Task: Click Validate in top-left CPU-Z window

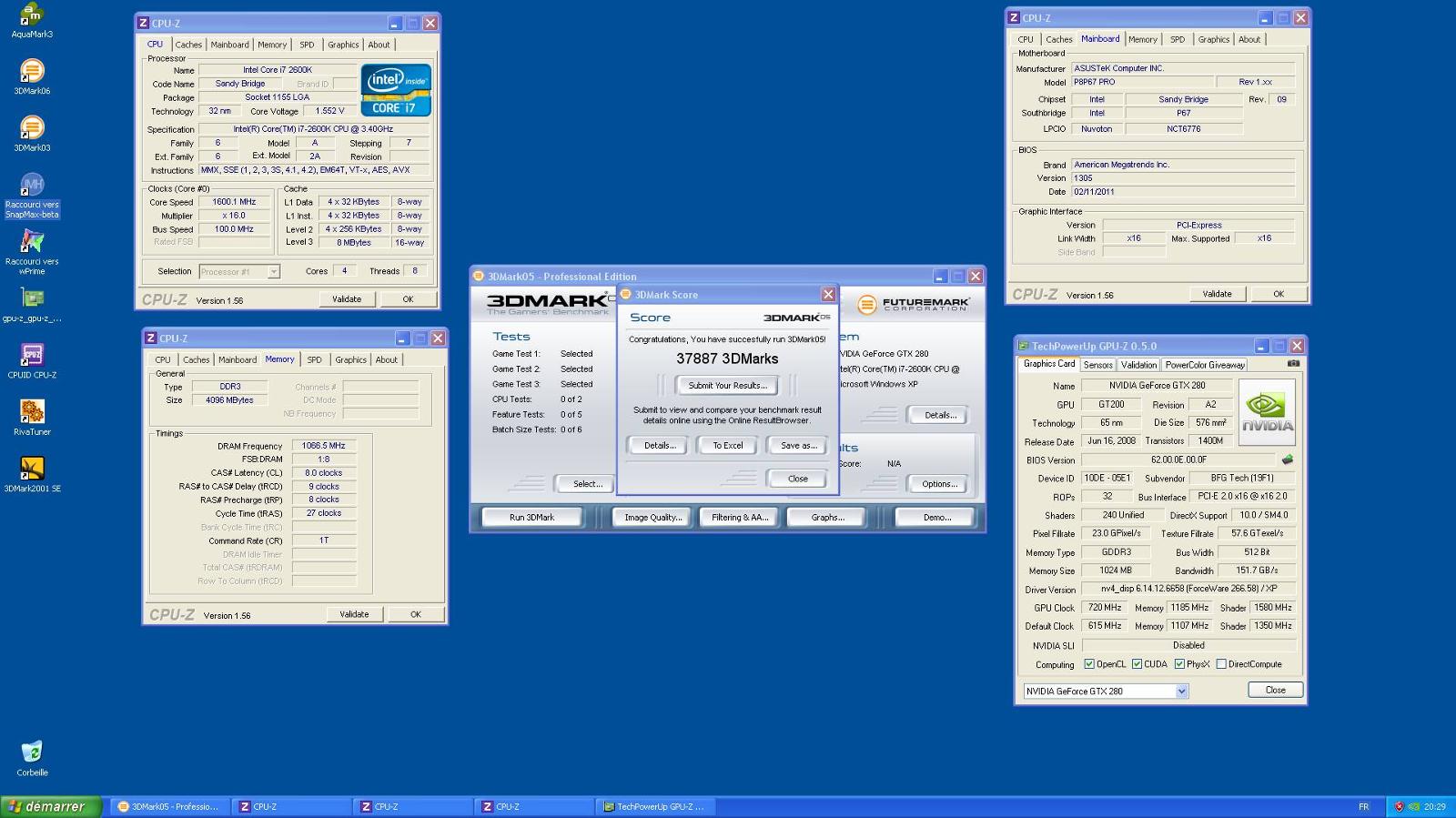Action: [x=347, y=299]
